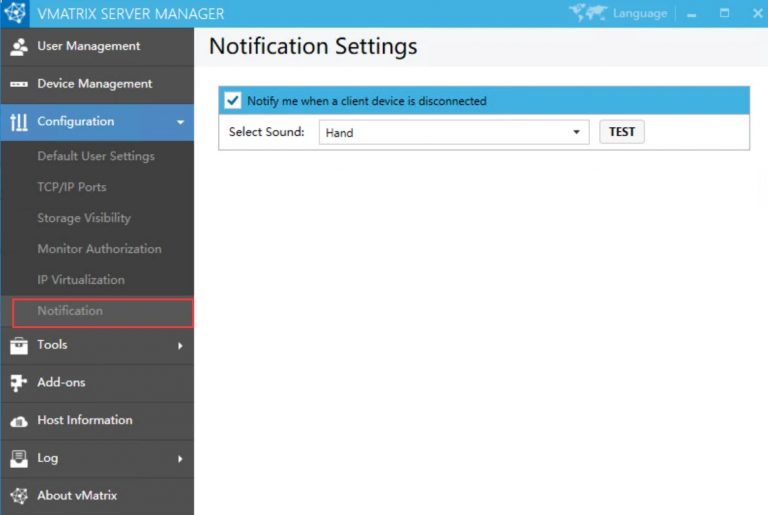Screen dimensions: 768x515
Task: Click the Host Information cloud icon
Action: point(18,421)
